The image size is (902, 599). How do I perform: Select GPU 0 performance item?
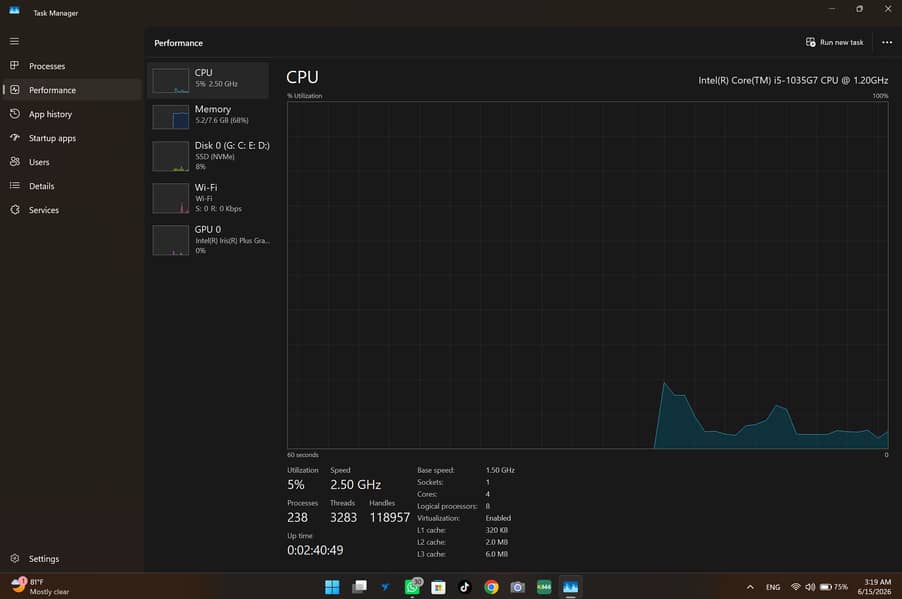[210, 239]
